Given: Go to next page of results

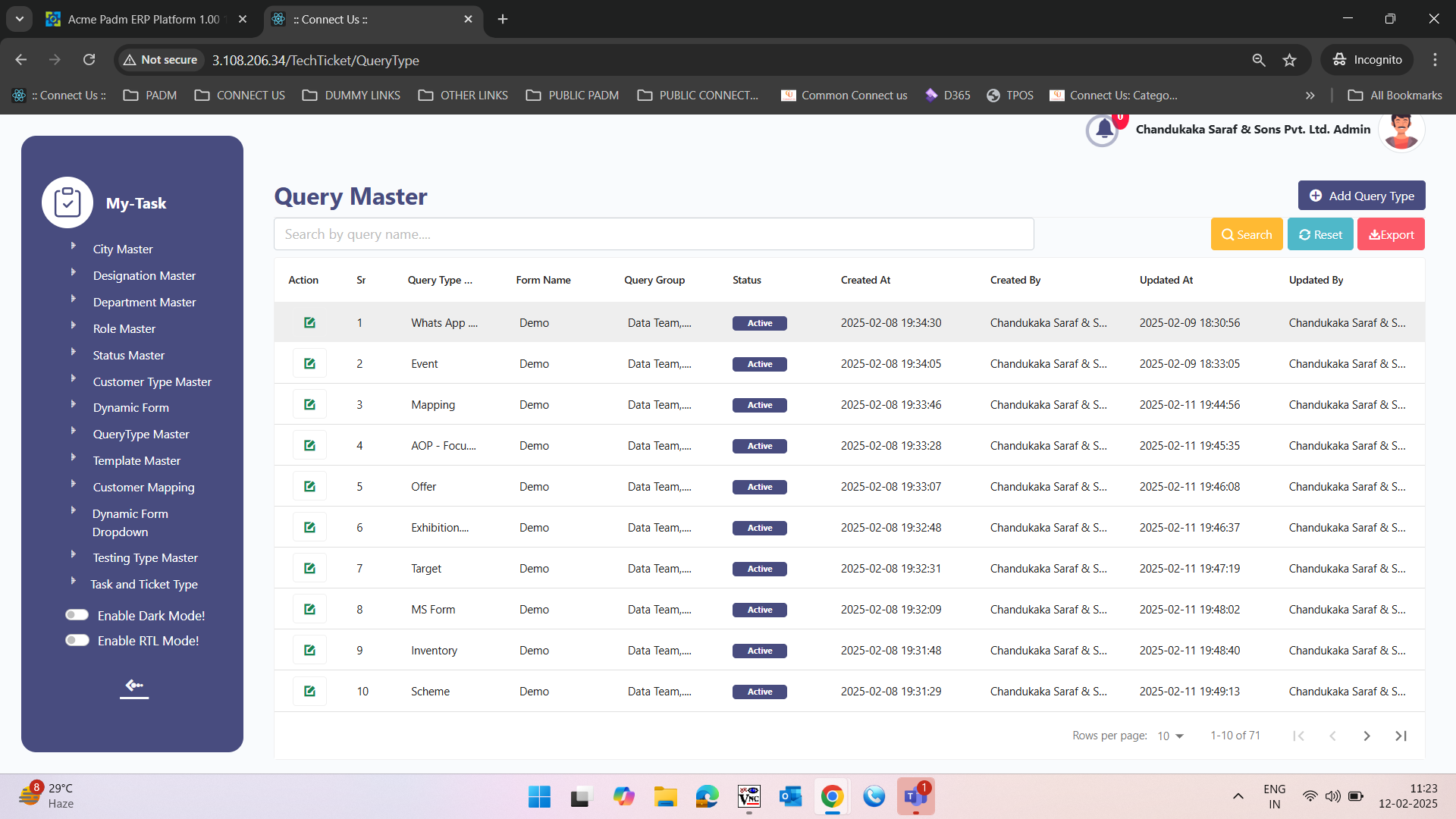Looking at the screenshot, I should [x=1367, y=736].
